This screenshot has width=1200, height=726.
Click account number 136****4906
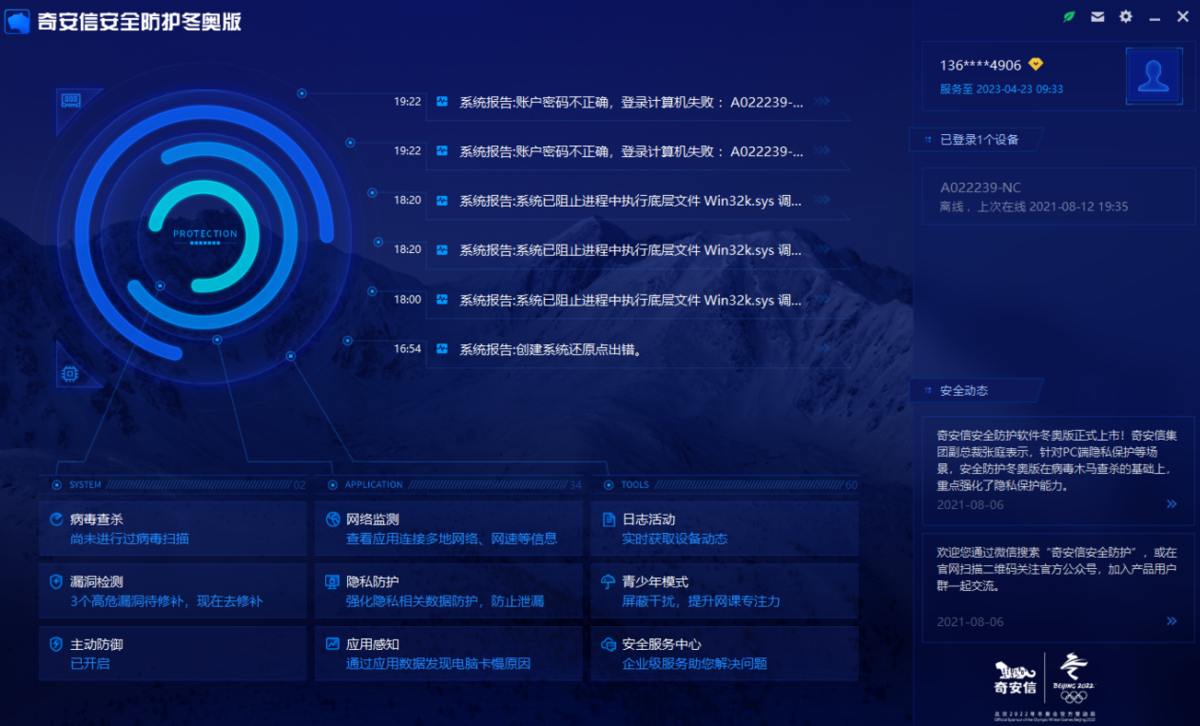980,65
